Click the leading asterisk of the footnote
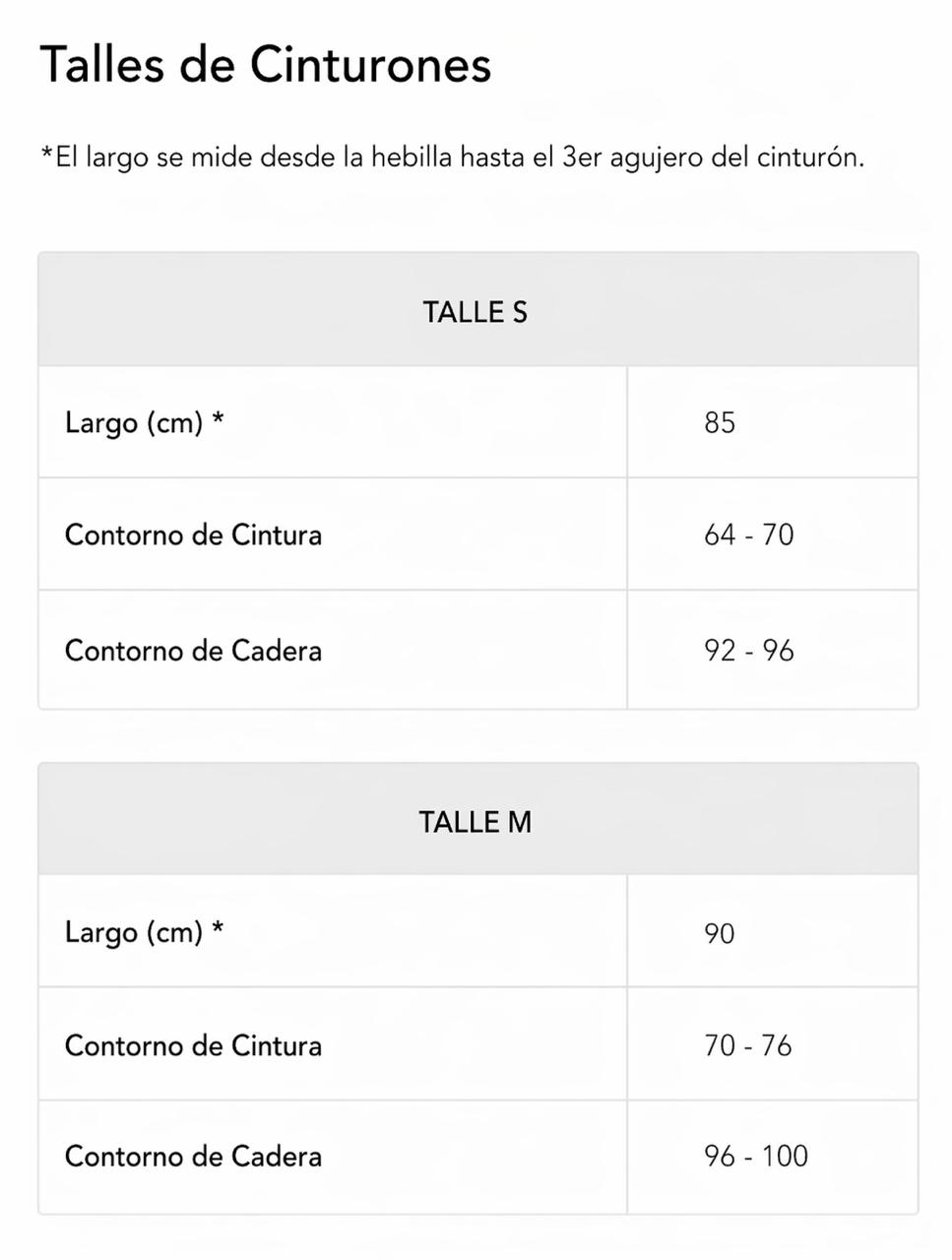The height and width of the screenshot is (1260, 952). point(46,155)
